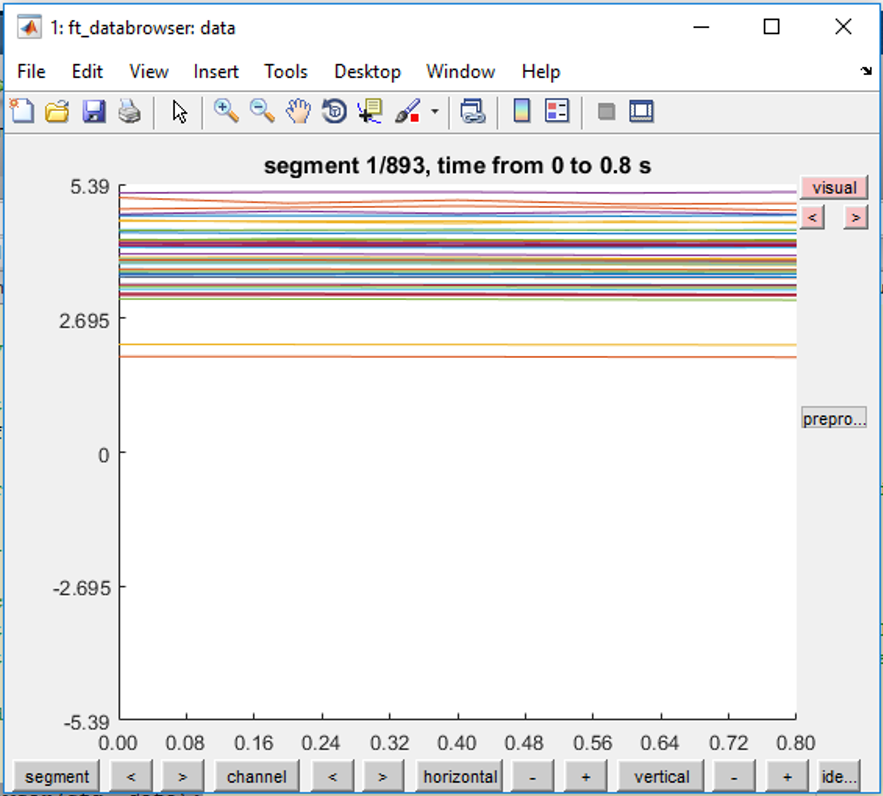
Task: Open the Insert menu
Action: point(216,71)
